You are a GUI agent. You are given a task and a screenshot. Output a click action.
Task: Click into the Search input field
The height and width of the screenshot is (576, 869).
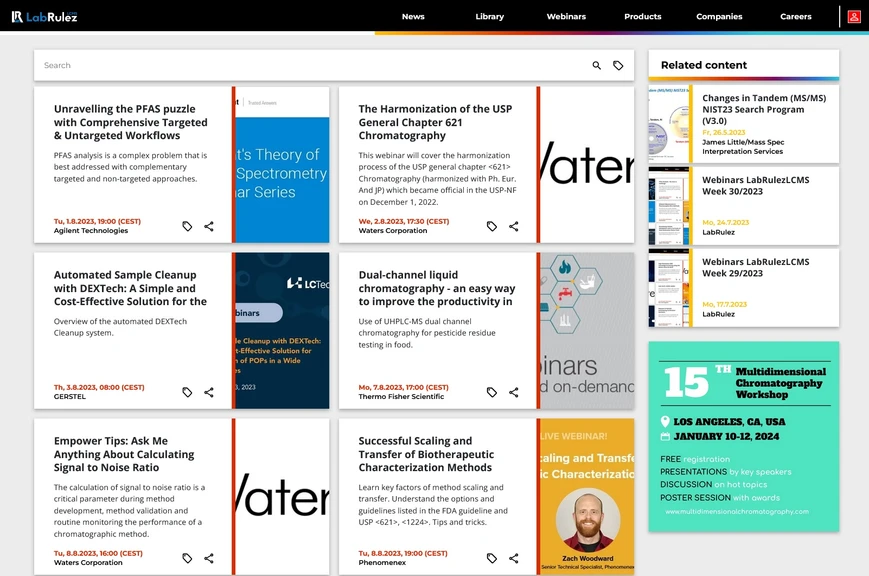tap(300, 66)
